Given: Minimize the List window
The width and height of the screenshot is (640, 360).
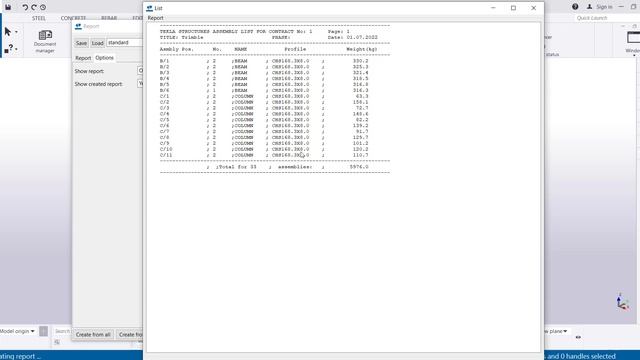Looking at the screenshot, I should pyautogui.click(x=493, y=8).
